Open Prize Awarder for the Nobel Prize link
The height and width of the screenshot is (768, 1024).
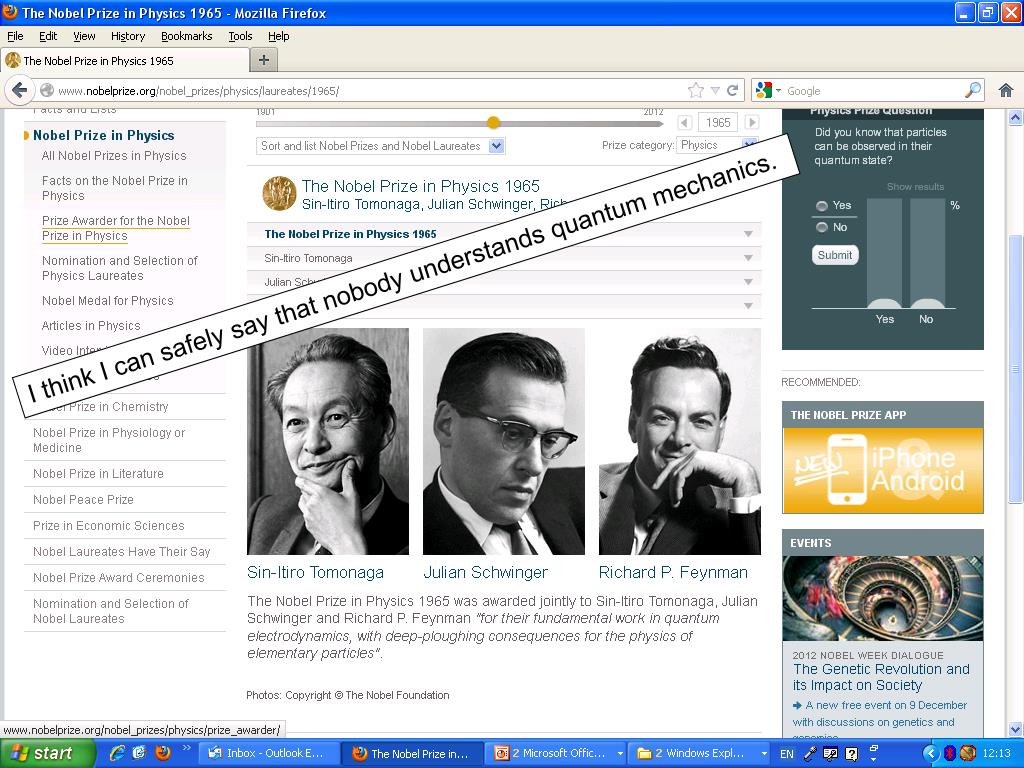click(116, 228)
